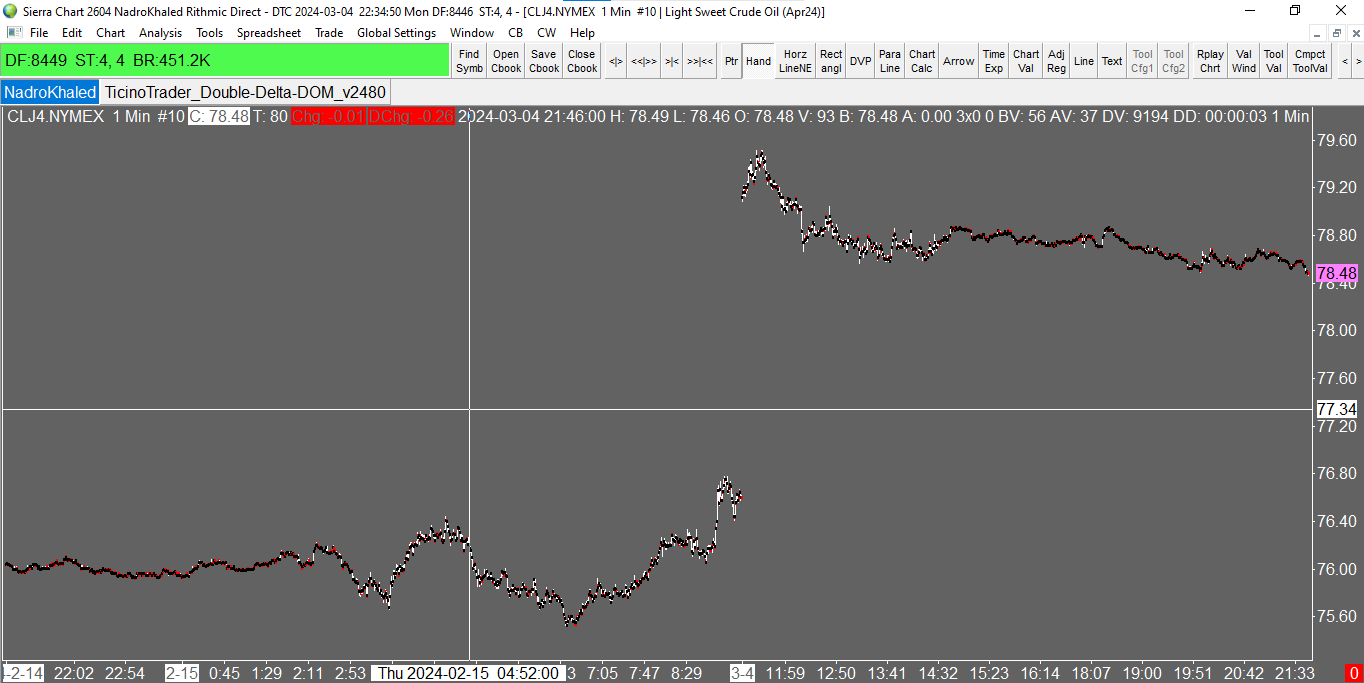The image size is (1364, 683).
Task: Select the Line drawing tool
Action: coord(1084,61)
